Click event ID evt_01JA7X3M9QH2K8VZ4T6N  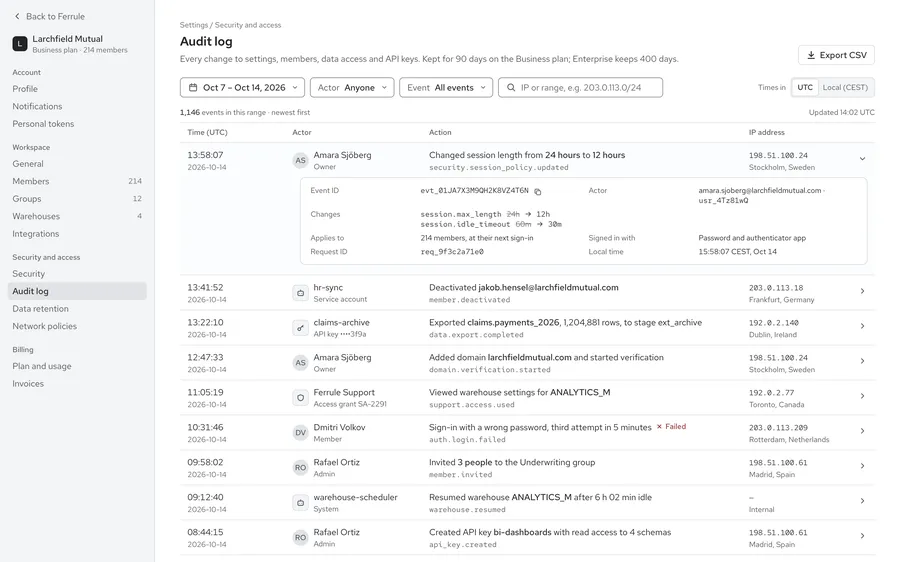(474, 191)
